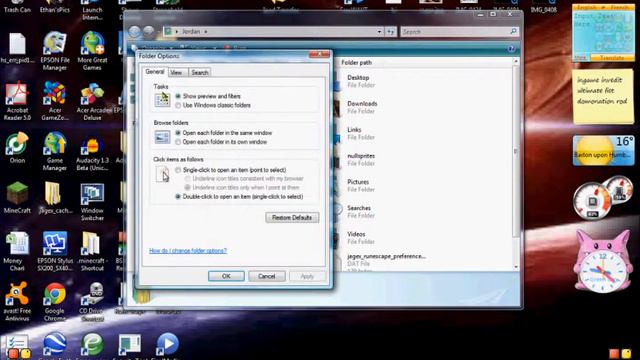The image size is (640, 360).
Task: Click the weather gadget showing 16°
Action: pyautogui.click(x=603, y=150)
